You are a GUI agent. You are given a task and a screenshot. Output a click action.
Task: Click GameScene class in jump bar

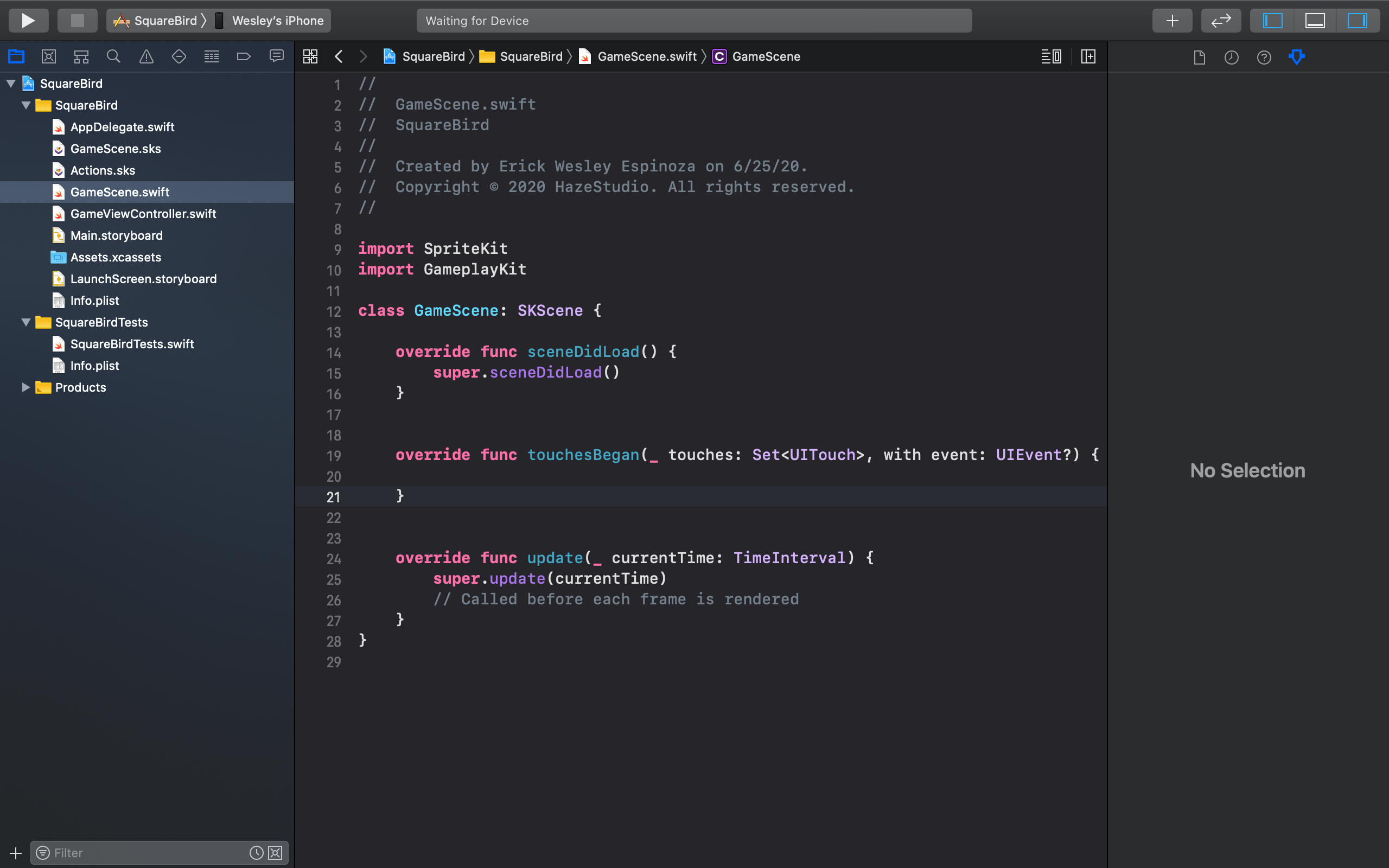[x=756, y=56]
